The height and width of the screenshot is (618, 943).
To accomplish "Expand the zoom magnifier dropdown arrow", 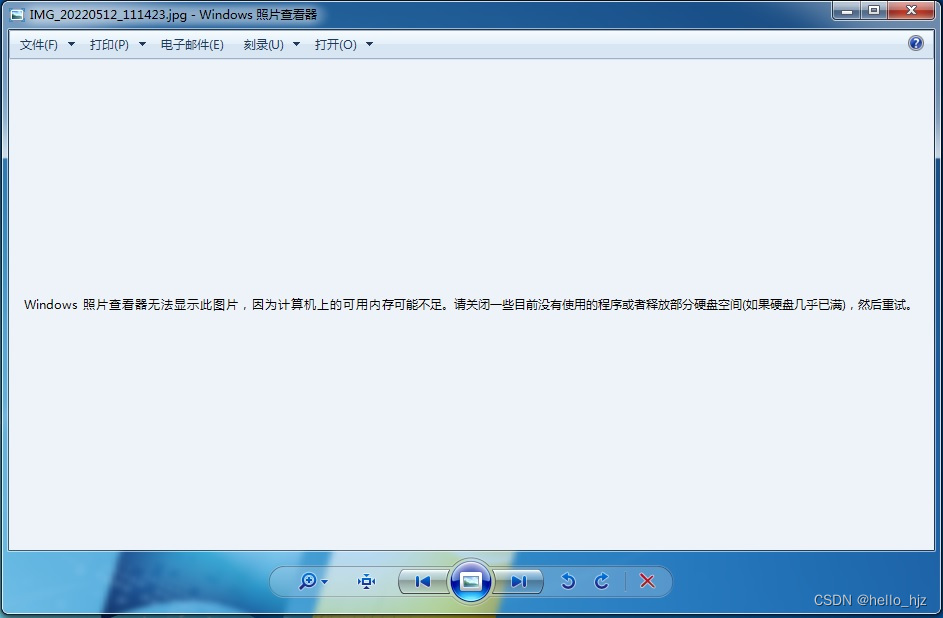I will tap(325, 582).
